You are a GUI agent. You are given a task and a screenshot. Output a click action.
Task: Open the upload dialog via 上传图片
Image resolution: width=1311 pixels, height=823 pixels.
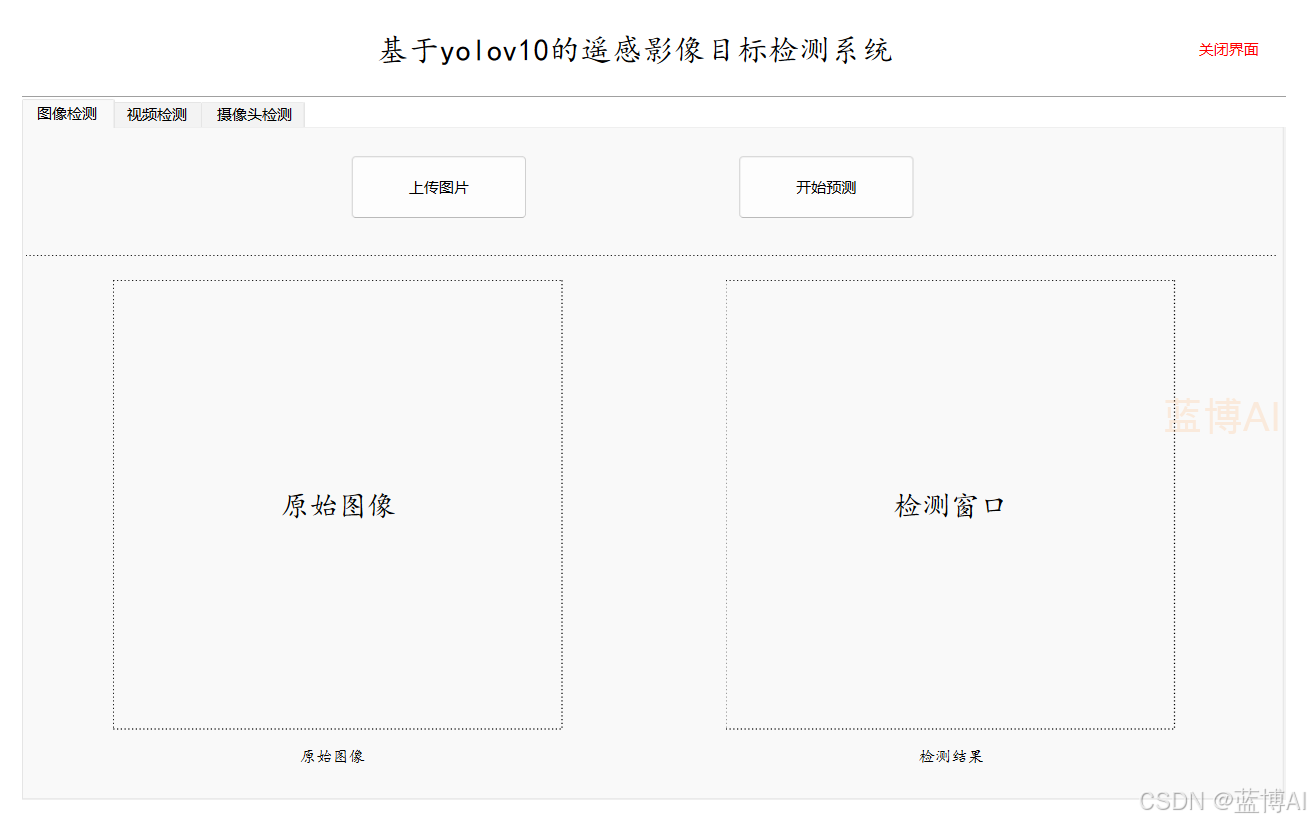(438, 187)
